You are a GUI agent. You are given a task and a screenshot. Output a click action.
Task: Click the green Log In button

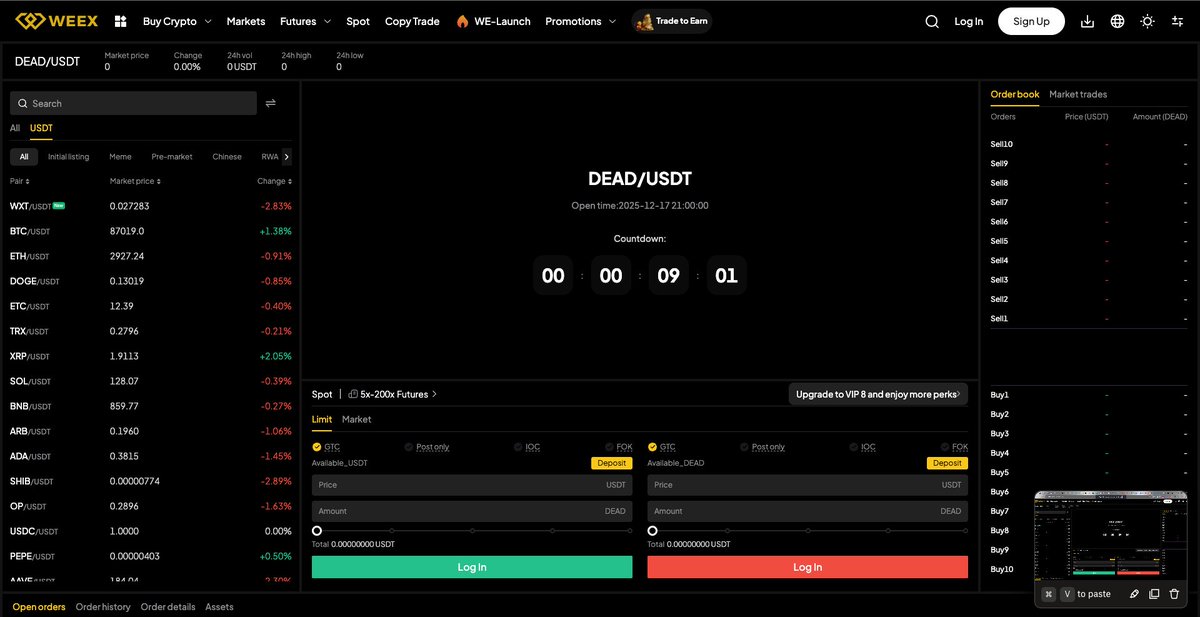(472, 567)
